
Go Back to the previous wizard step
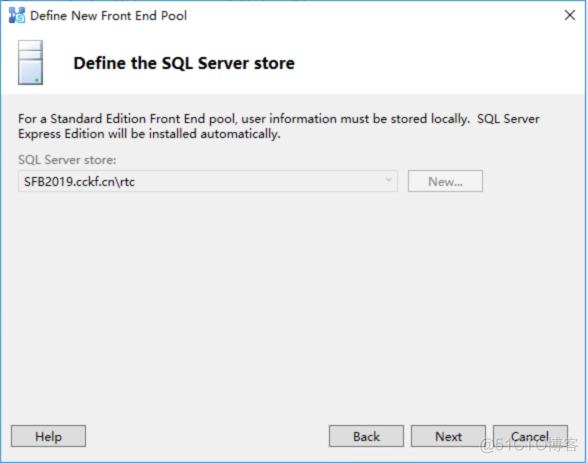pos(366,436)
